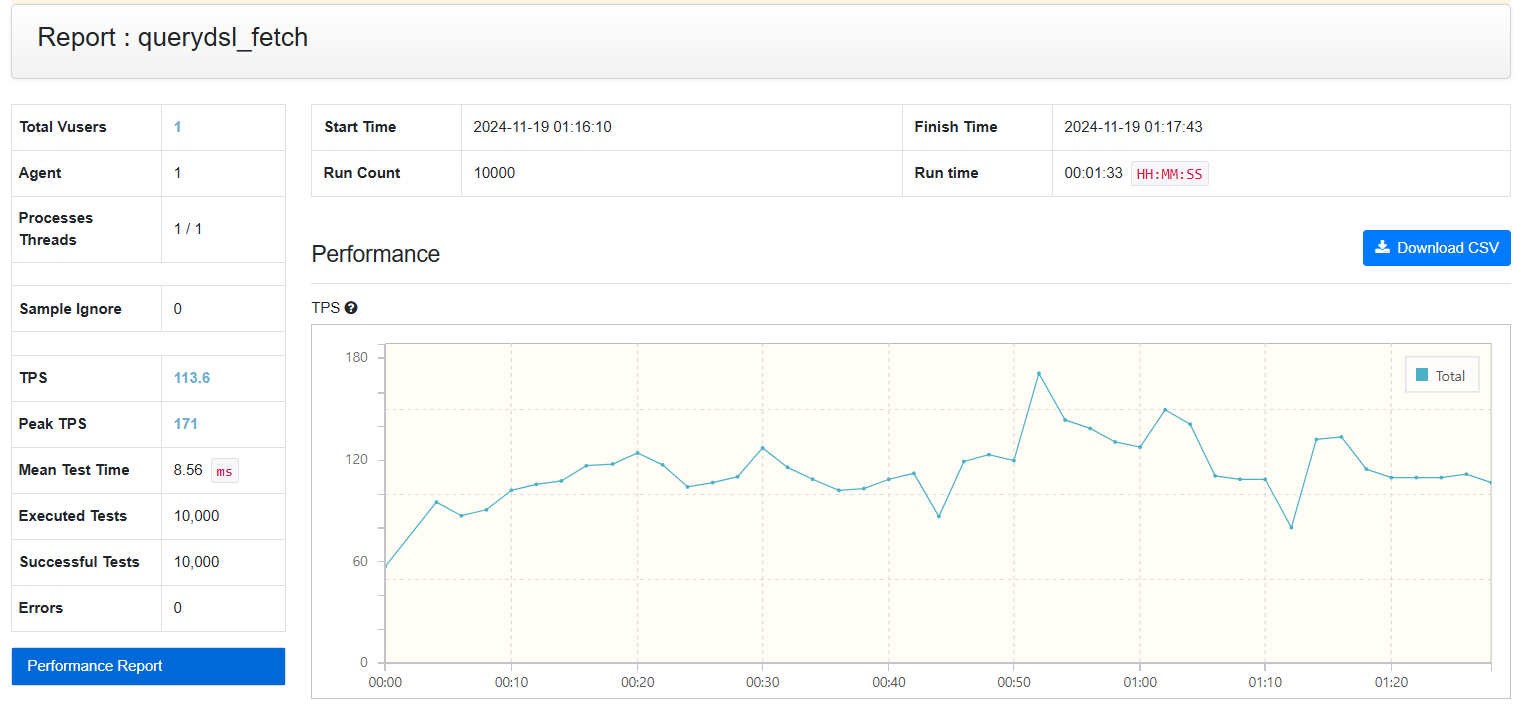Click the Successful Tests value 10,000

197,562
